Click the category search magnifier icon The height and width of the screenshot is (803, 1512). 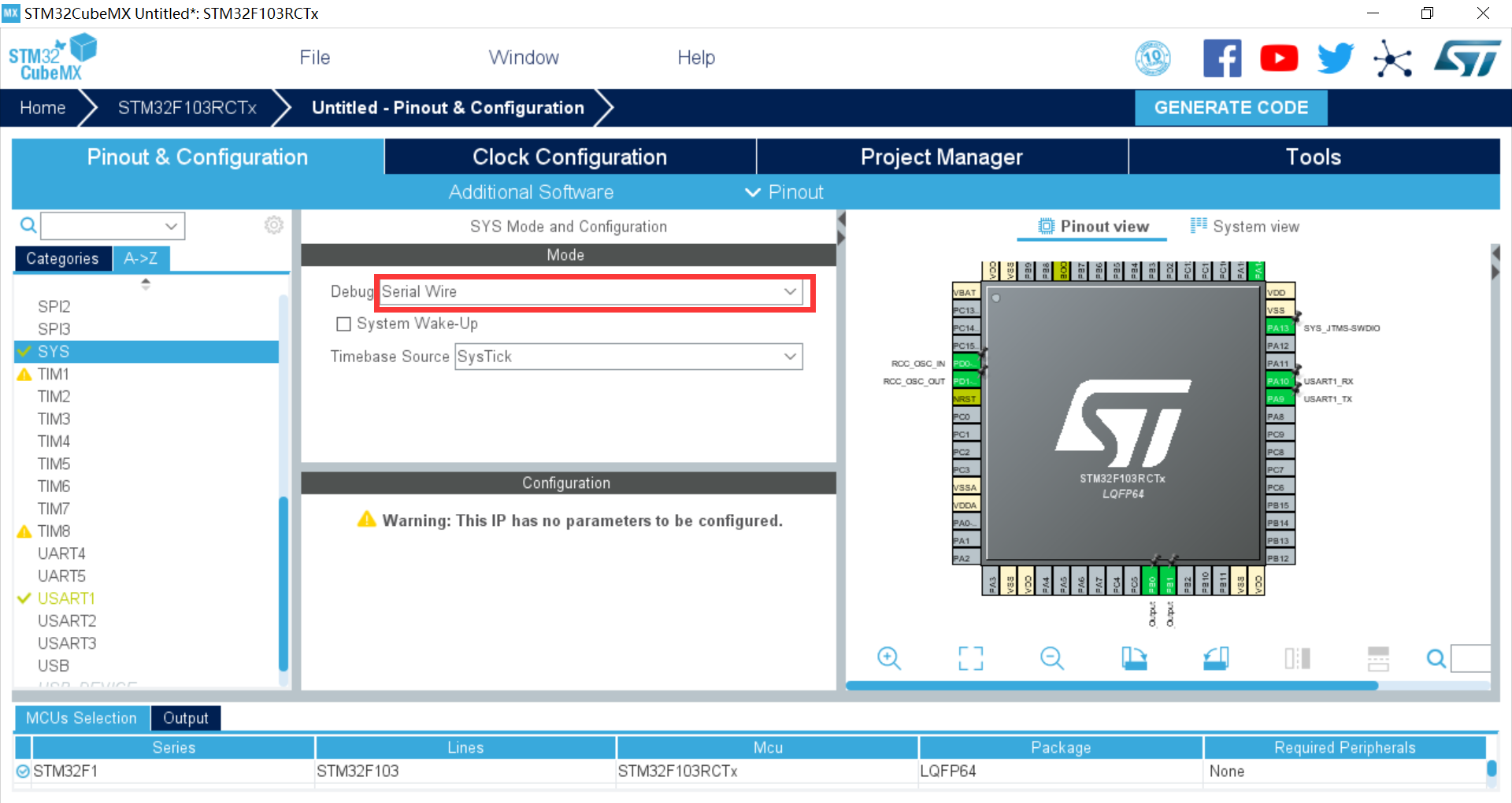[x=28, y=226]
